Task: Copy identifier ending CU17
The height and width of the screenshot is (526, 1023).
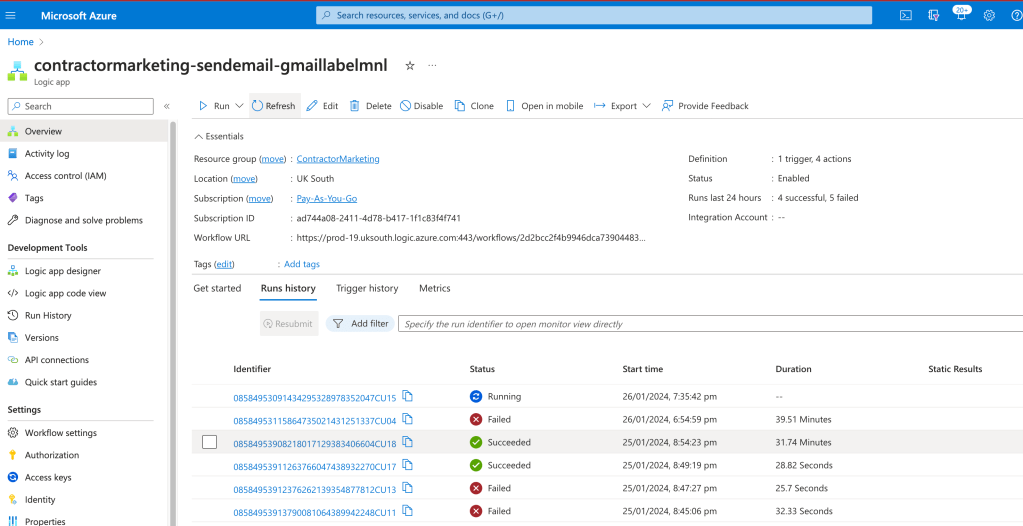Action: click(x=408, y=465)
